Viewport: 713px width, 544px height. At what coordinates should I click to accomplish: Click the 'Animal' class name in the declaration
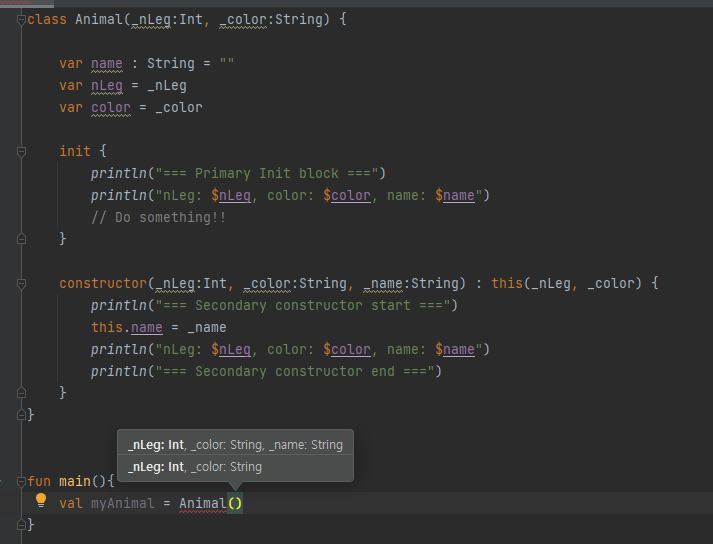tap(99, 20)
